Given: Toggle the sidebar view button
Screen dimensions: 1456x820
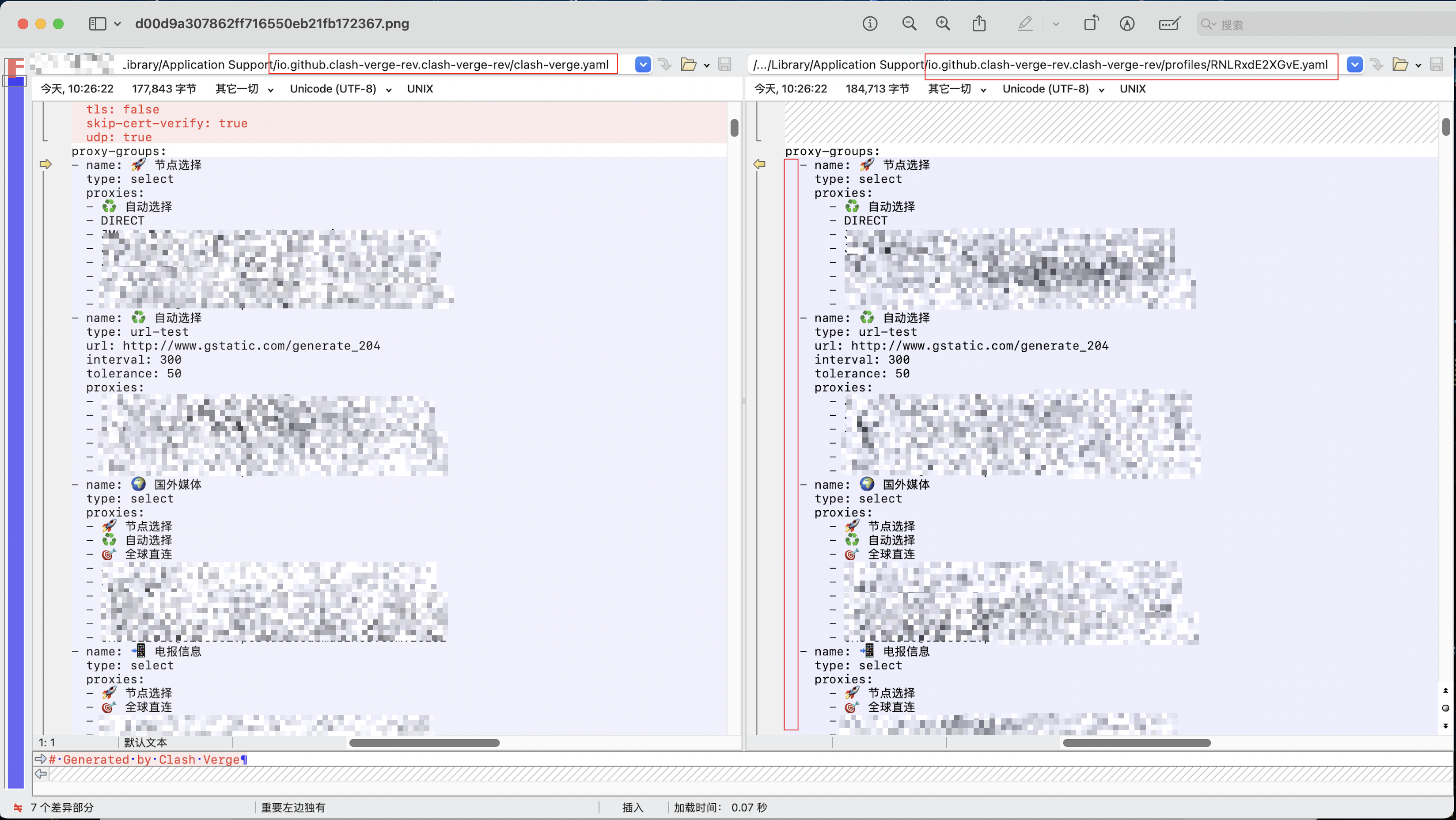Looking at the screenshot, I should click(x=97, y=24).
